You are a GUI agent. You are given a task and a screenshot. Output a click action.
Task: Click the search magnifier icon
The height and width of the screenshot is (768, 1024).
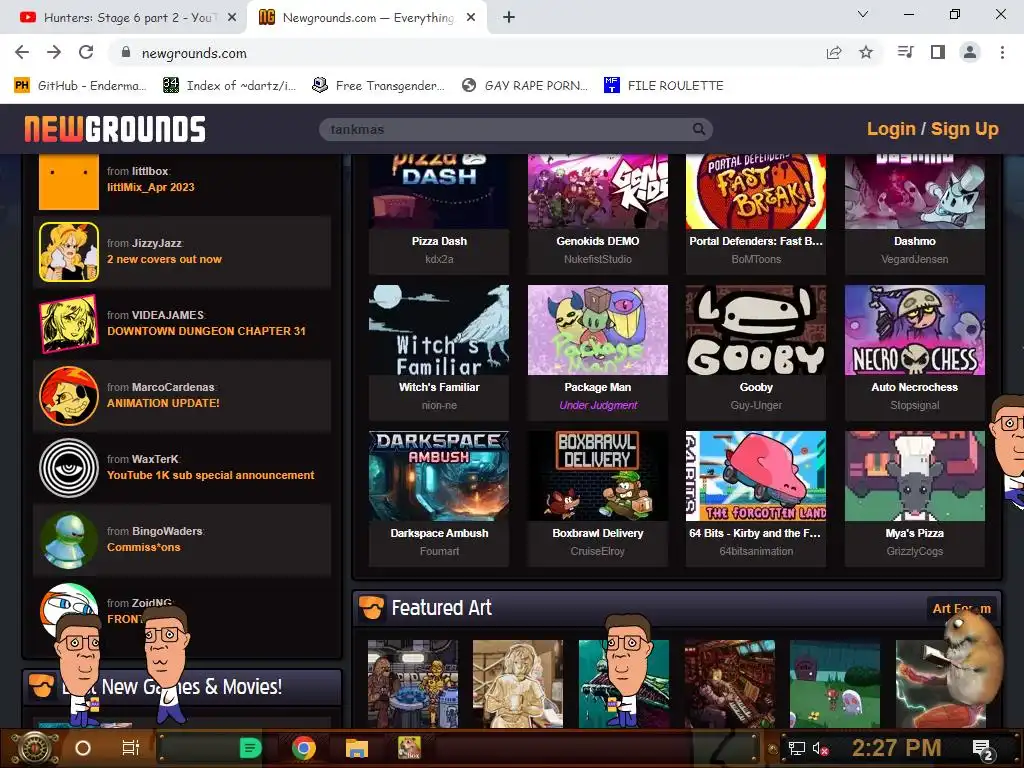point(699,129)
